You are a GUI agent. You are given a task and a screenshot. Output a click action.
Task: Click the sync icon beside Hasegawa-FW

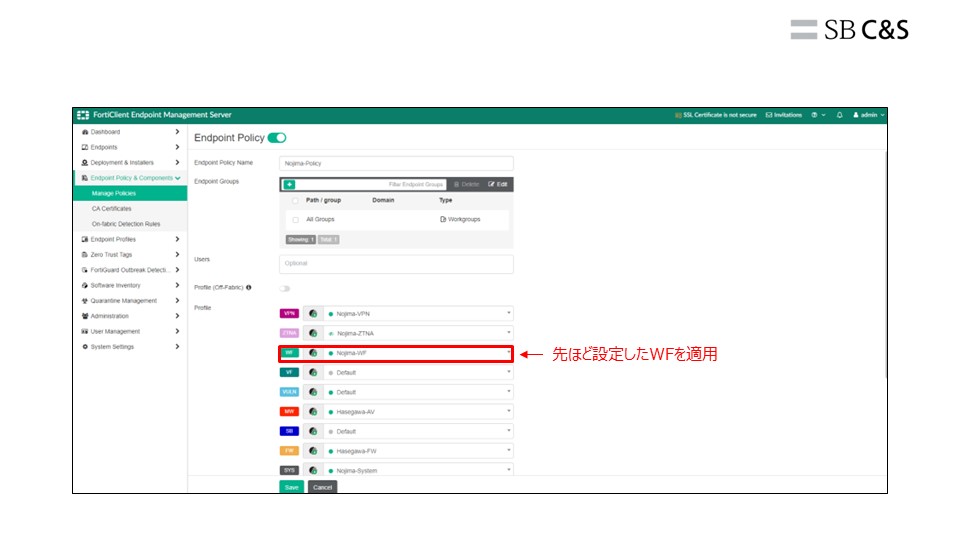313,451
